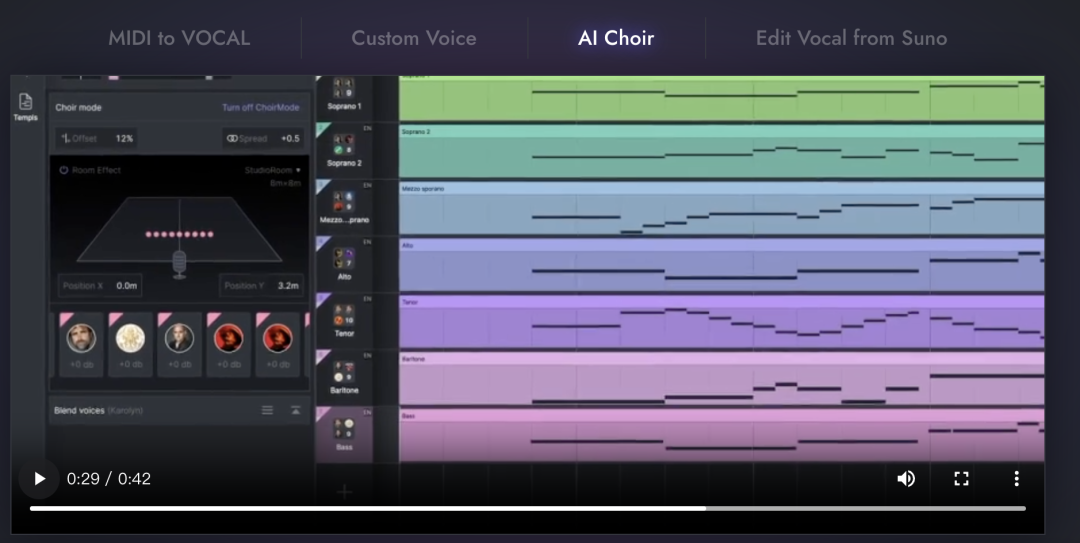This screenshot has width=1080, height=543.
Task: Click the Bass track voice icon
Action: [x=344, y=430]
